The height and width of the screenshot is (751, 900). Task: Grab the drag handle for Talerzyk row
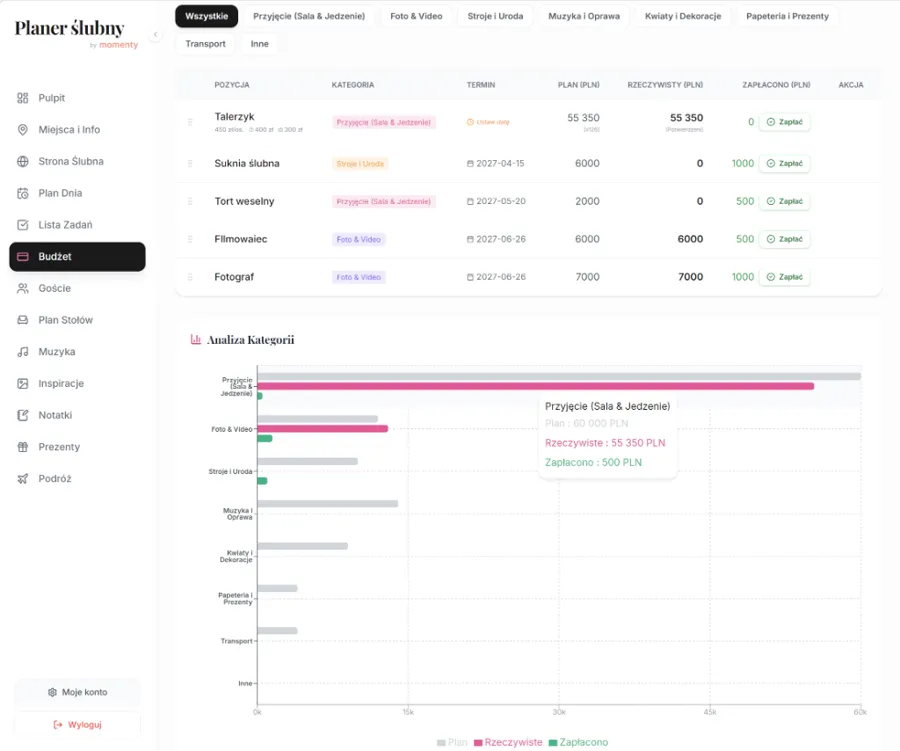pyautogui.click(x=190, y=122)
